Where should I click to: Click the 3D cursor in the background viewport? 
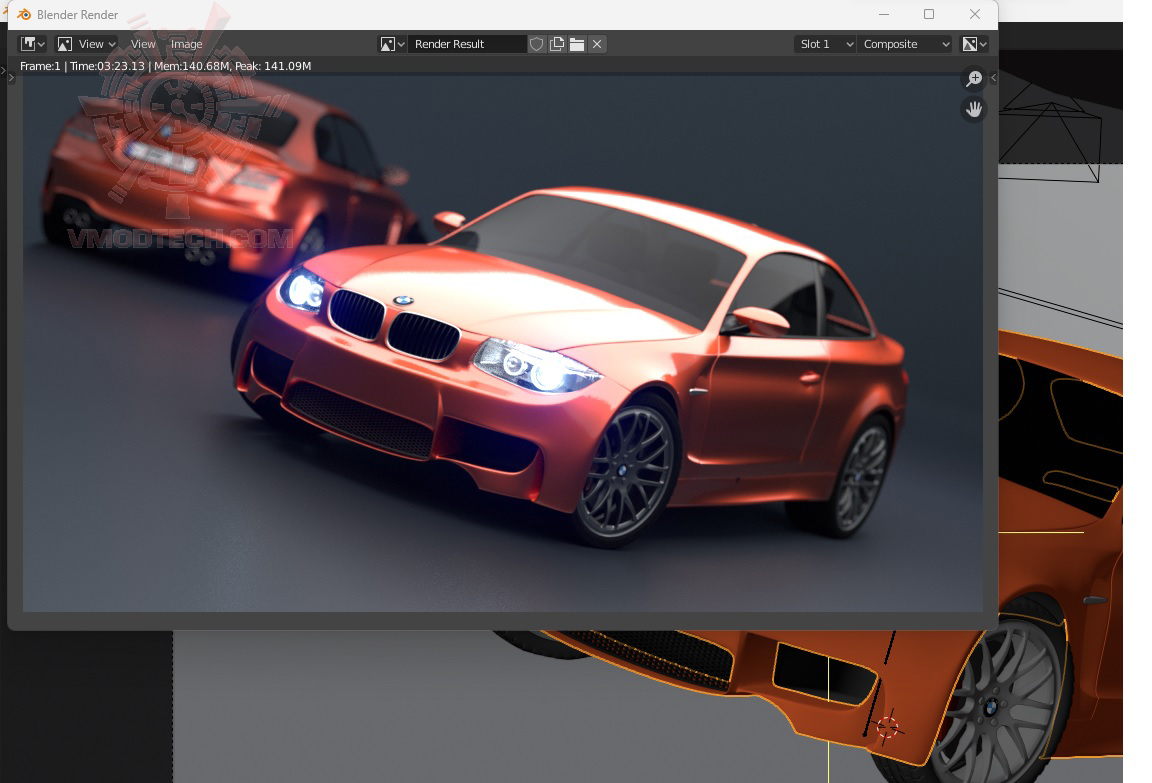click(888, 727)
